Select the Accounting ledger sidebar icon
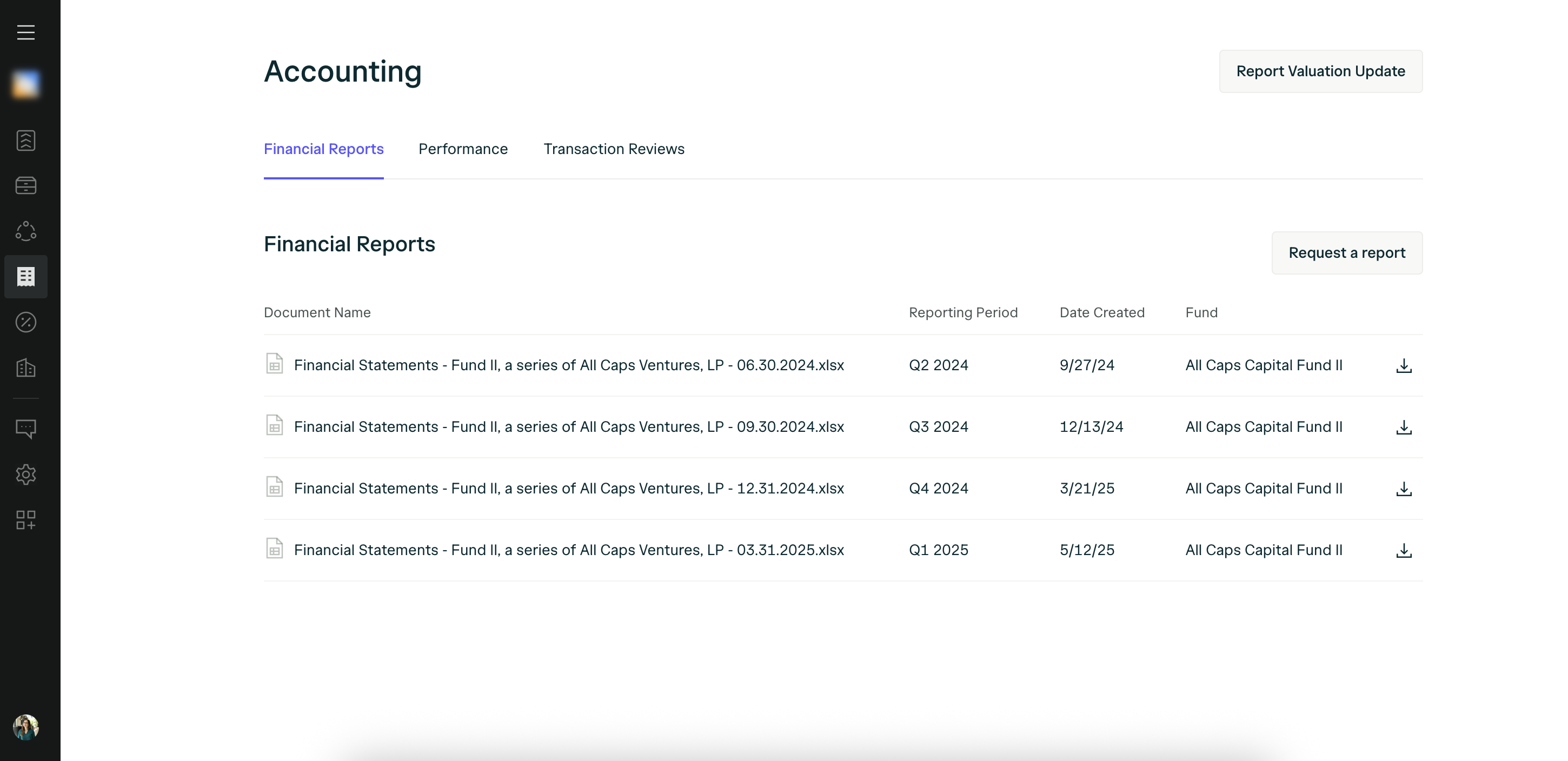 tap(25, 277)
